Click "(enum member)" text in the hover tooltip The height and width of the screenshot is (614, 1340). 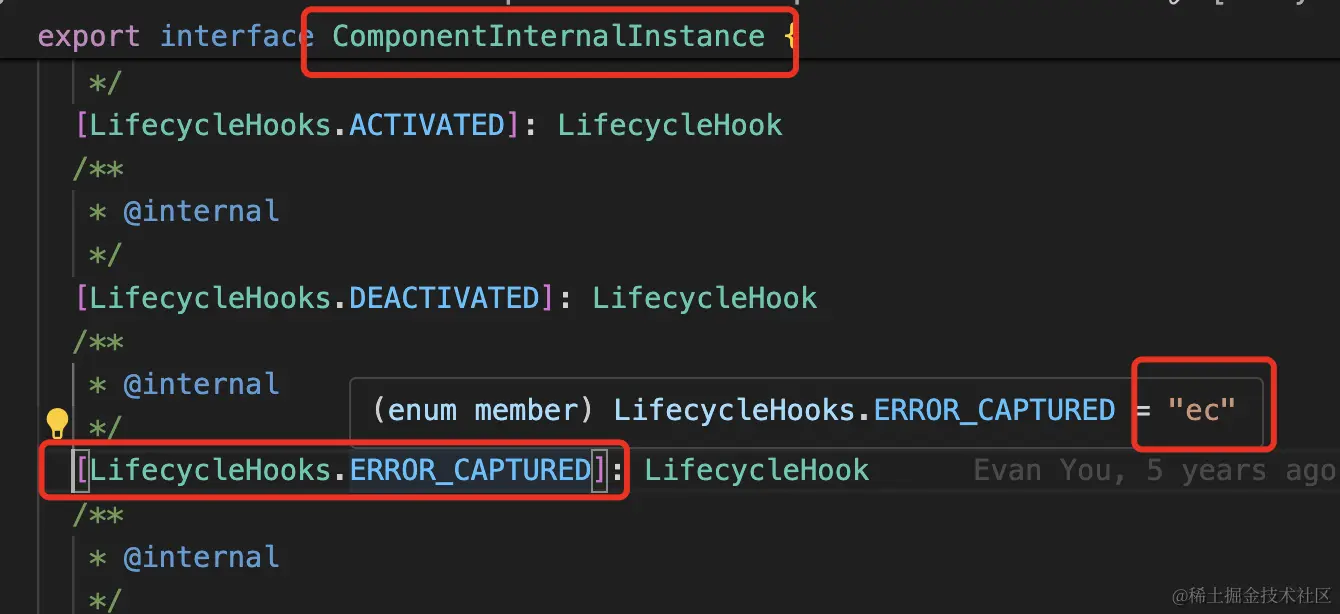click(475, 410)
